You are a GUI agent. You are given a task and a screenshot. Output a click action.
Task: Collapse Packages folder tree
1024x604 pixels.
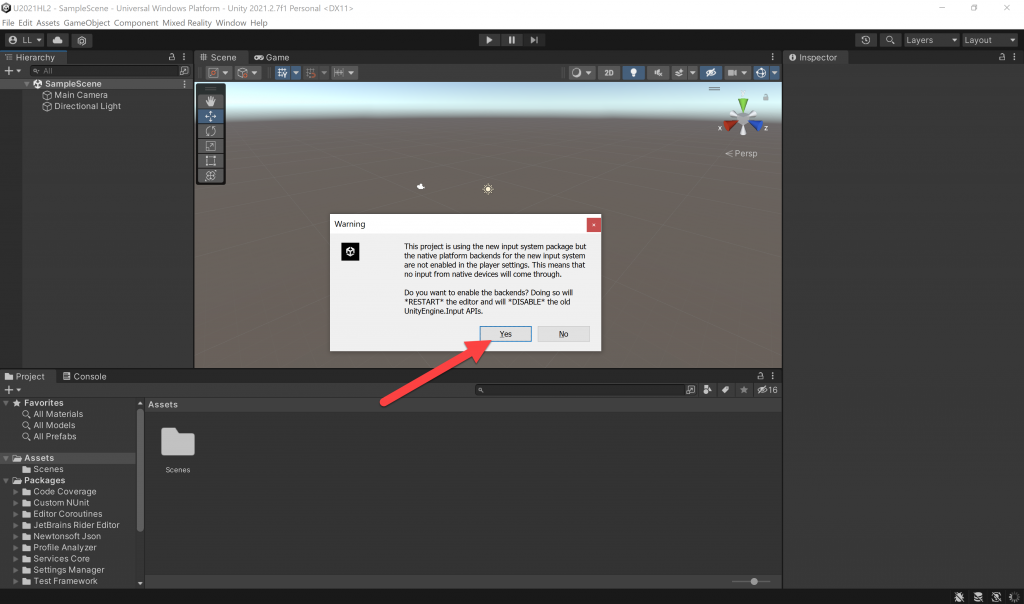(x=7, y=481)
